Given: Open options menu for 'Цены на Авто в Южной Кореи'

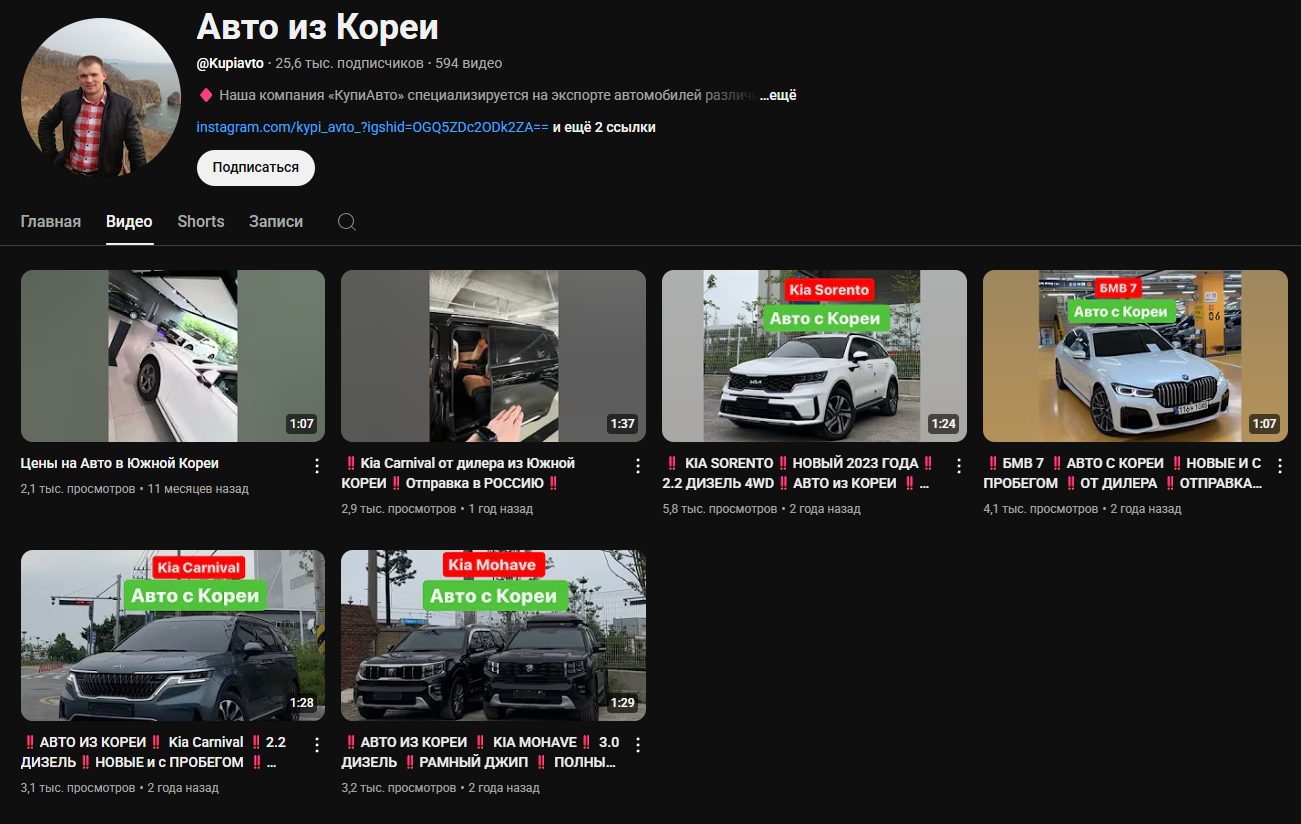Looking at the screenshot, I should coord(317,466).
